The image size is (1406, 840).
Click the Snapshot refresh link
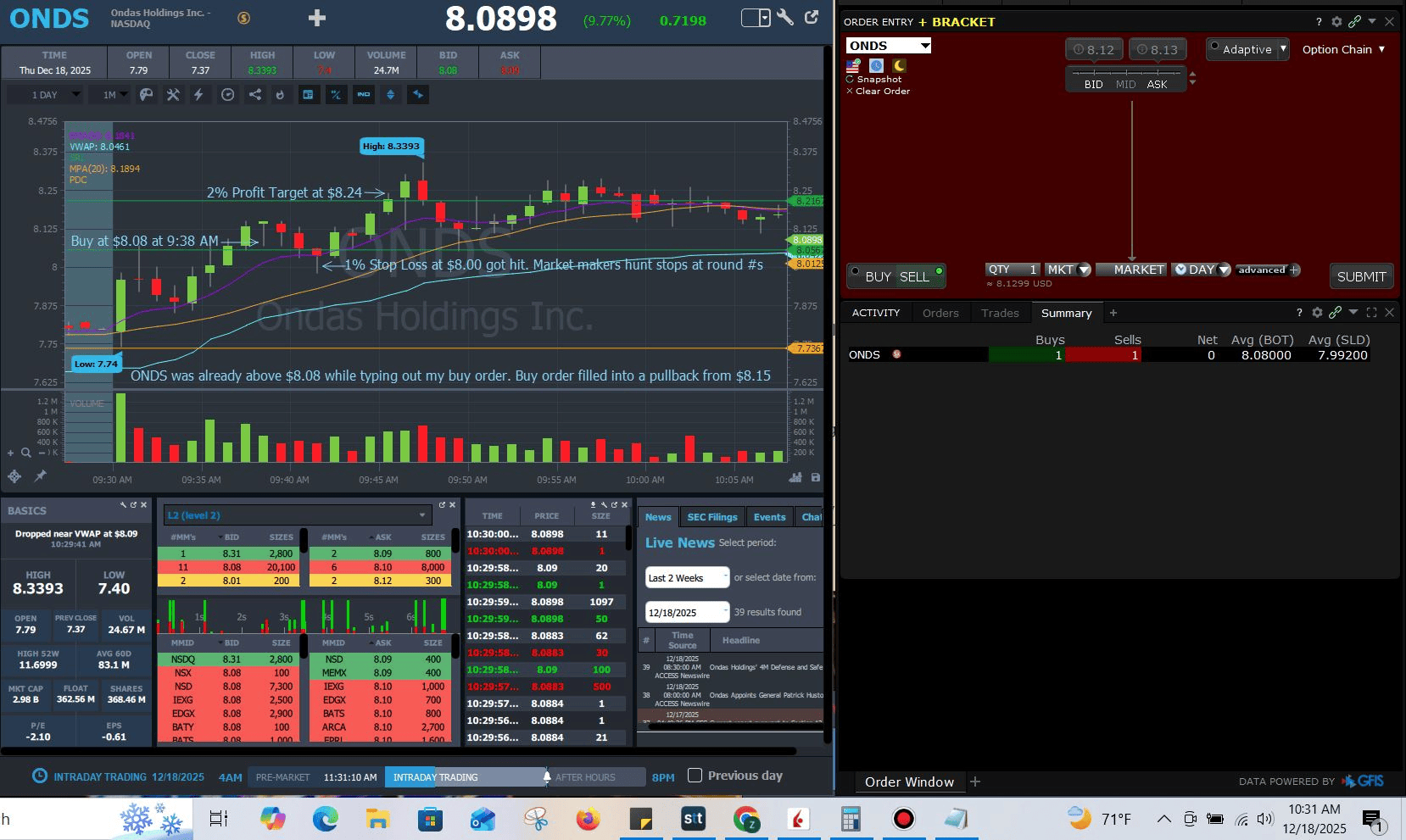874,79
